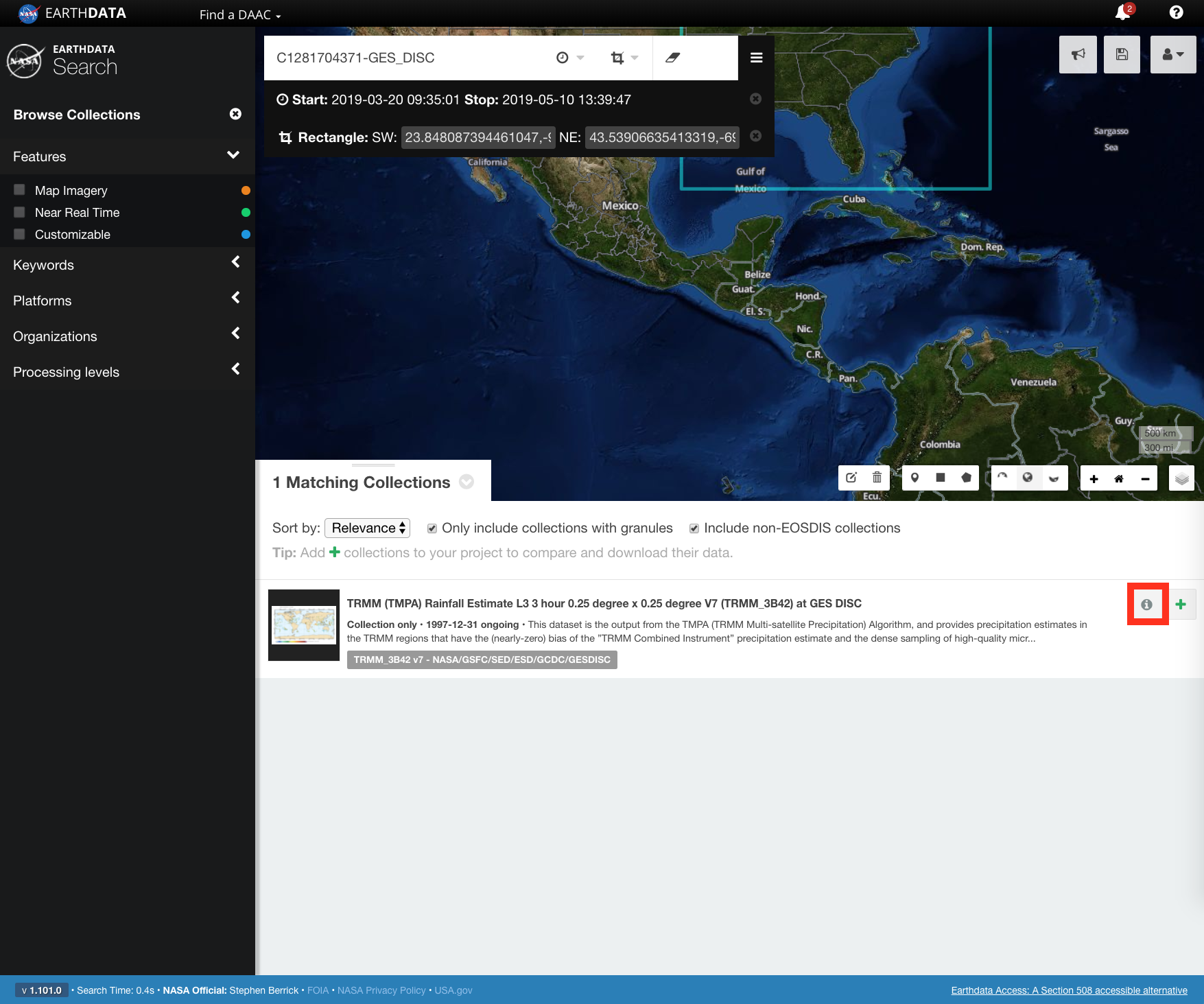The image size is (1204, 1004).
Task: Open the map layers control
Action: (1181, 478)
